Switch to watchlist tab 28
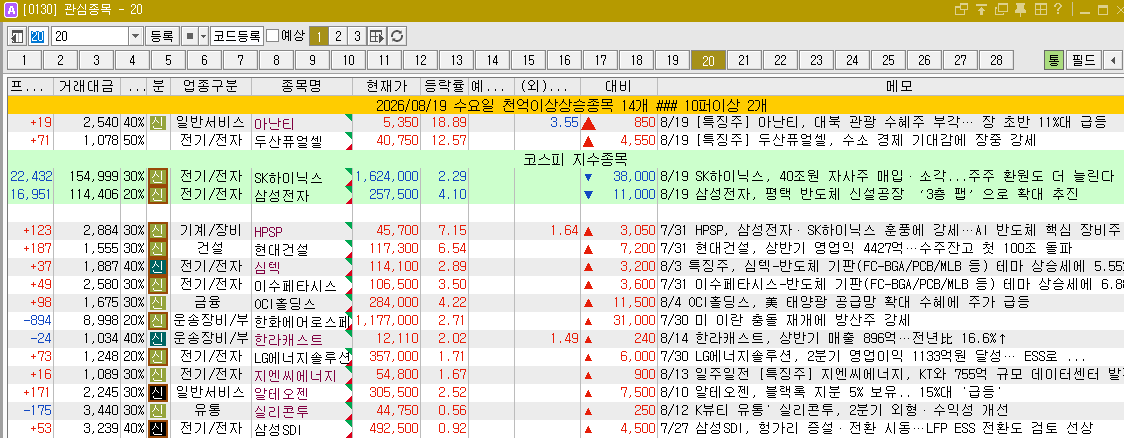Viewport: 1124px width, 438px height. point(996,60)
